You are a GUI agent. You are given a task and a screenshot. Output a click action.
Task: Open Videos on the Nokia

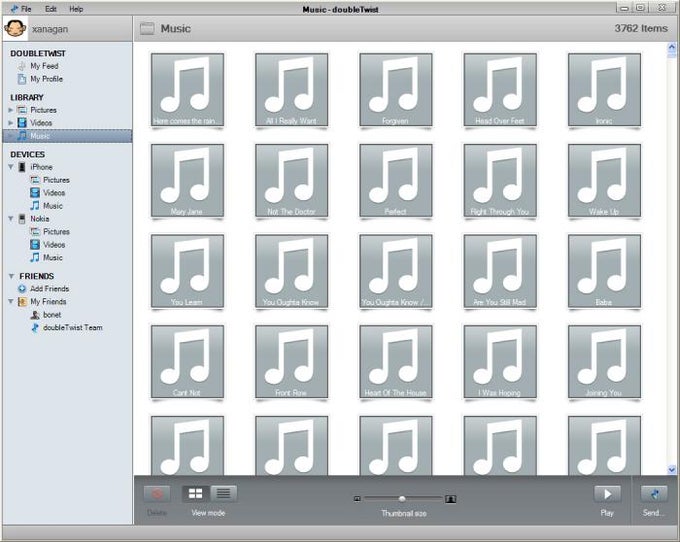coord(54,245)
